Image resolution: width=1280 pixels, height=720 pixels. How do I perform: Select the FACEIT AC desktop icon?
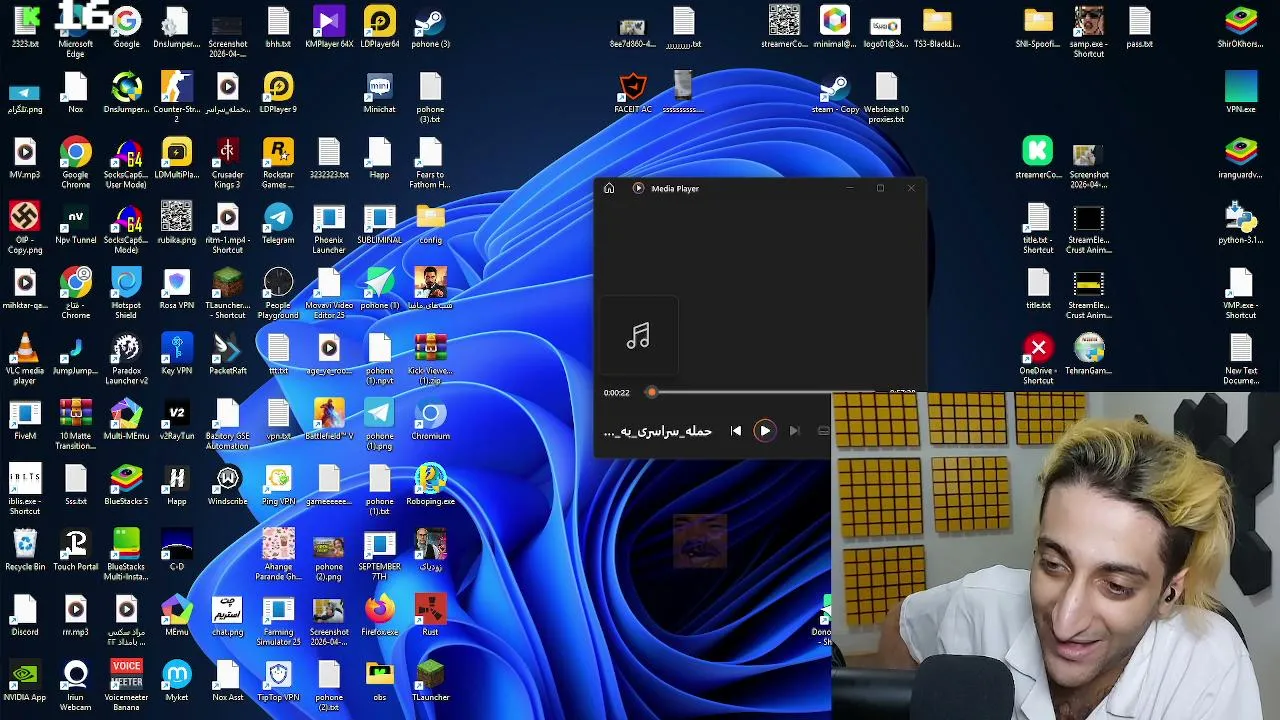click(633, 92)
